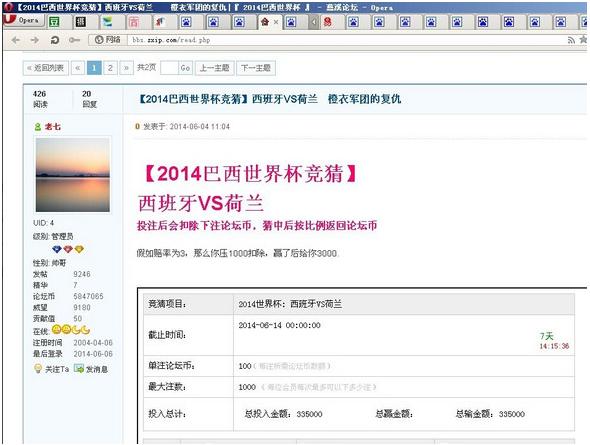Viewport: 590px width, 445px height.
Task: Click the yellow diamond medal icon
Action: pyautogui.click(x=79, y=249)
